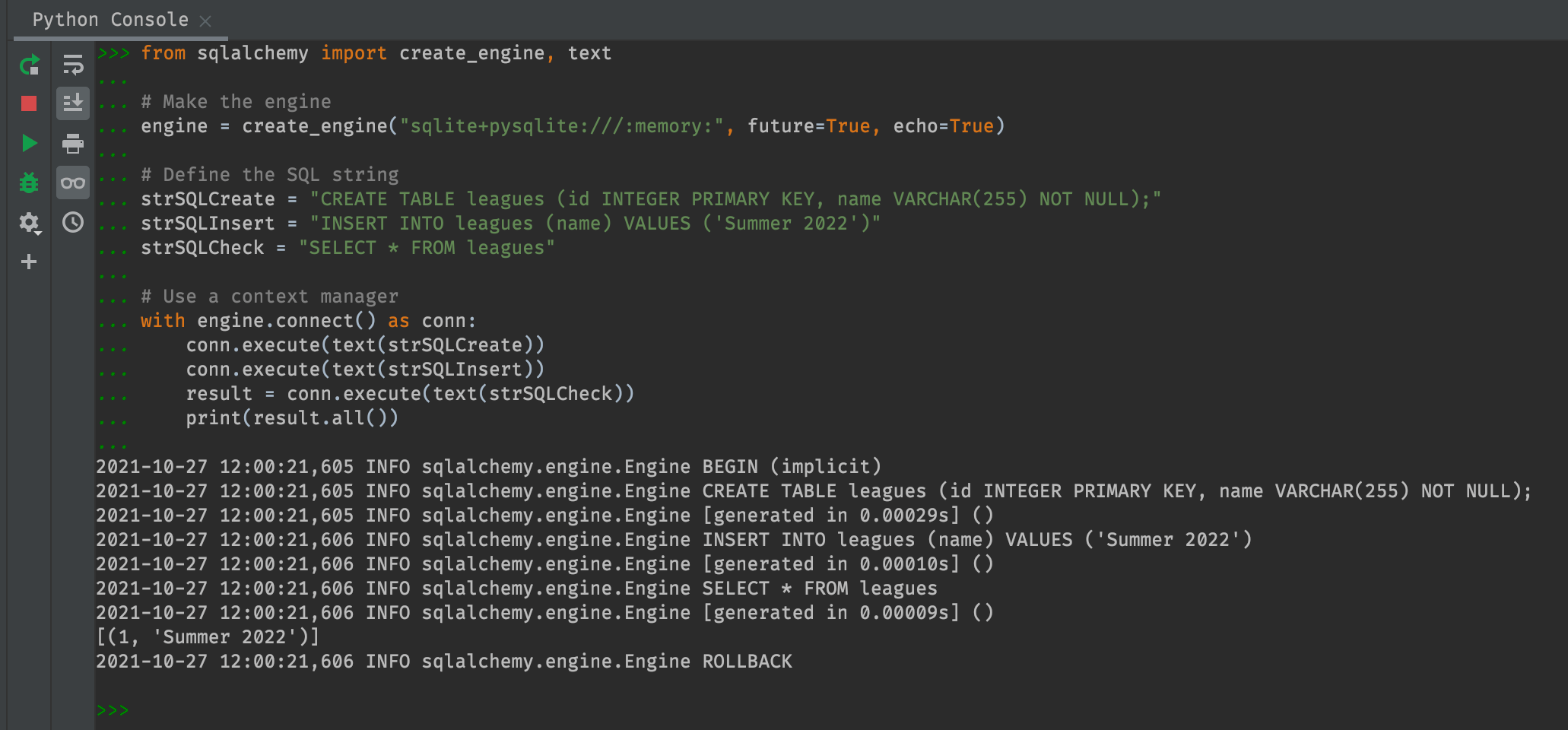Stop the console process
This screenshot has width=1568, height=730.
30,104
